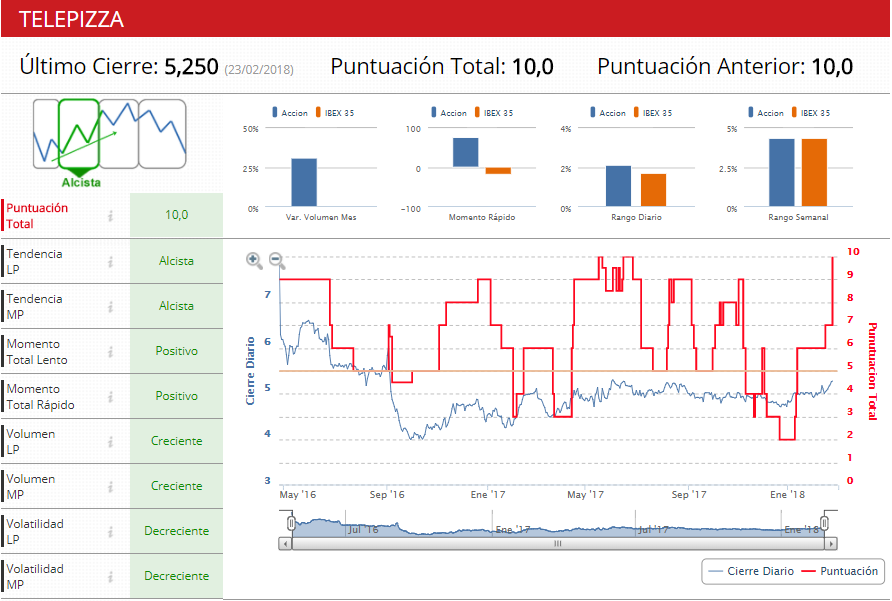This screenshot has width=892, height=601.
Task: Click info icon next to Tendencia MP
Action: point(111,307)
